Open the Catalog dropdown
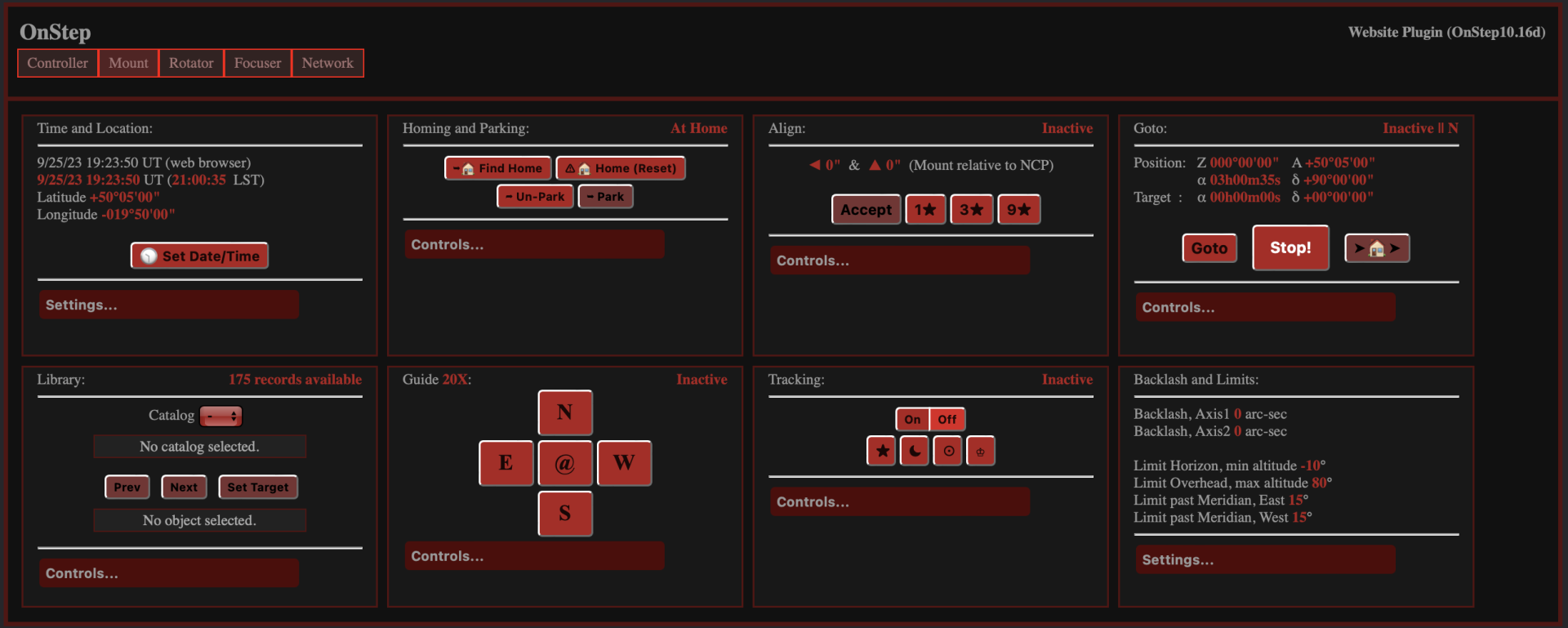Viewport: 1568px width, 628px height. pos(220,416)
